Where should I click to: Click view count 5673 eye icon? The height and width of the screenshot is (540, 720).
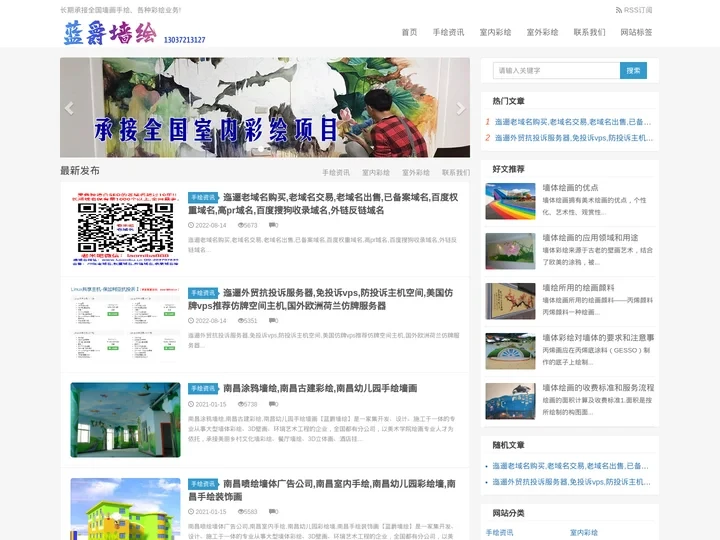point(241,225)
